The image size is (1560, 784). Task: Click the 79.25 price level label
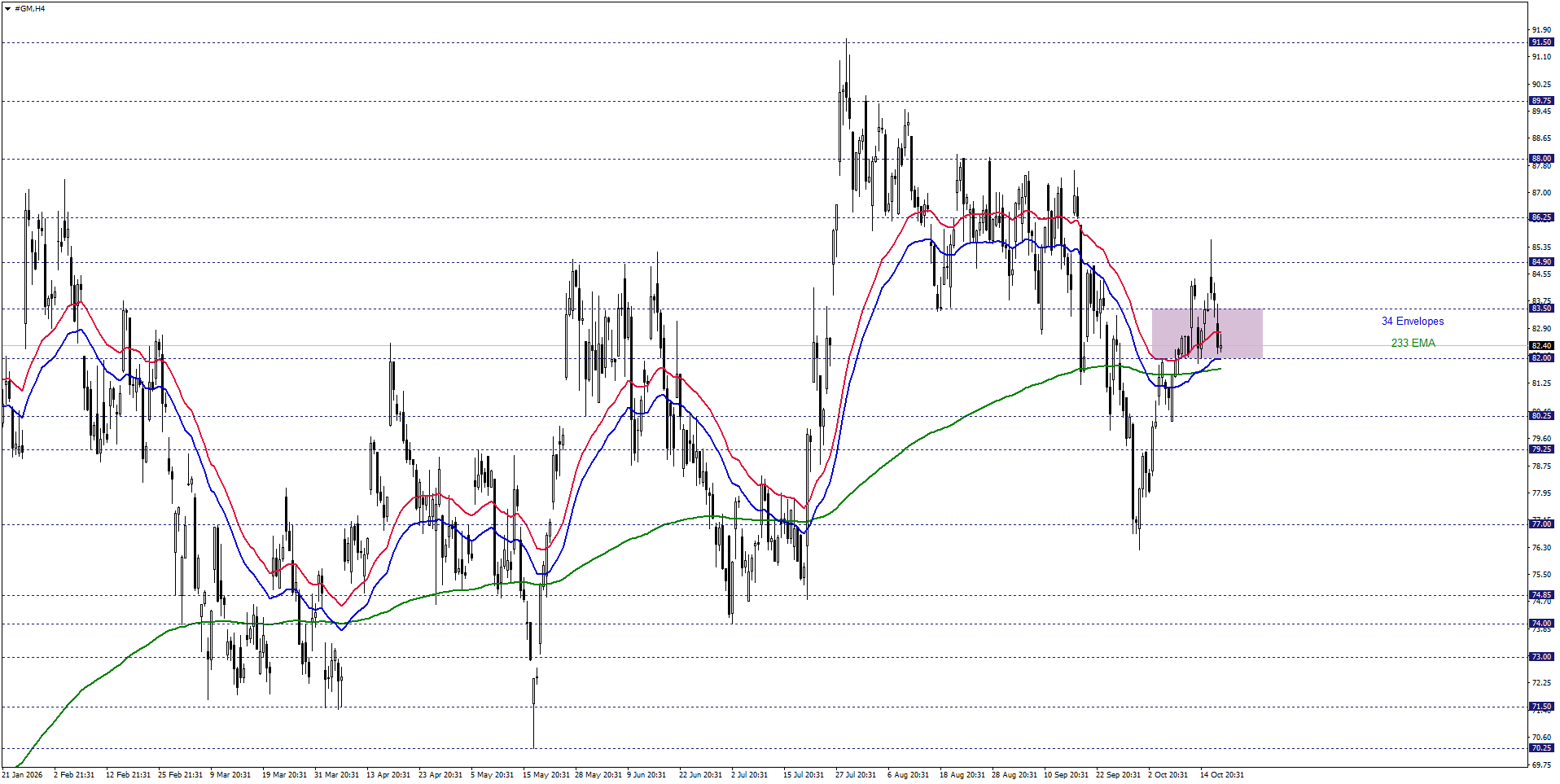pos(1541,449)
